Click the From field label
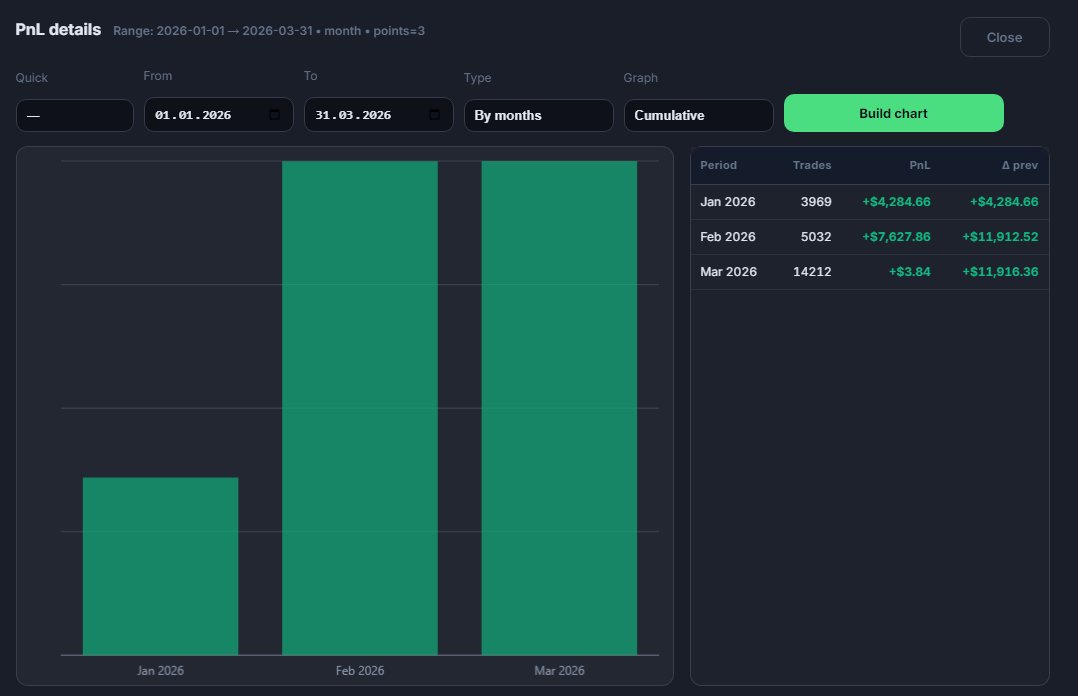Image resolution: width=1078 pixels, height=696 pixels. 157,76
